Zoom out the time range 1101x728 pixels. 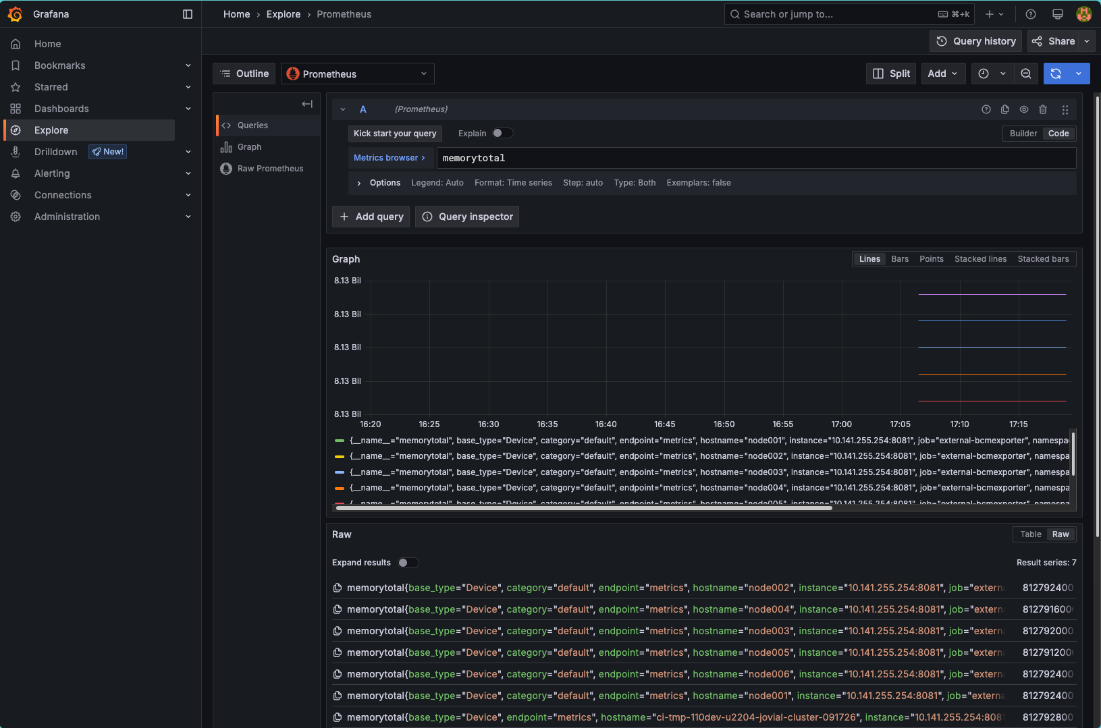[1026, 73]
